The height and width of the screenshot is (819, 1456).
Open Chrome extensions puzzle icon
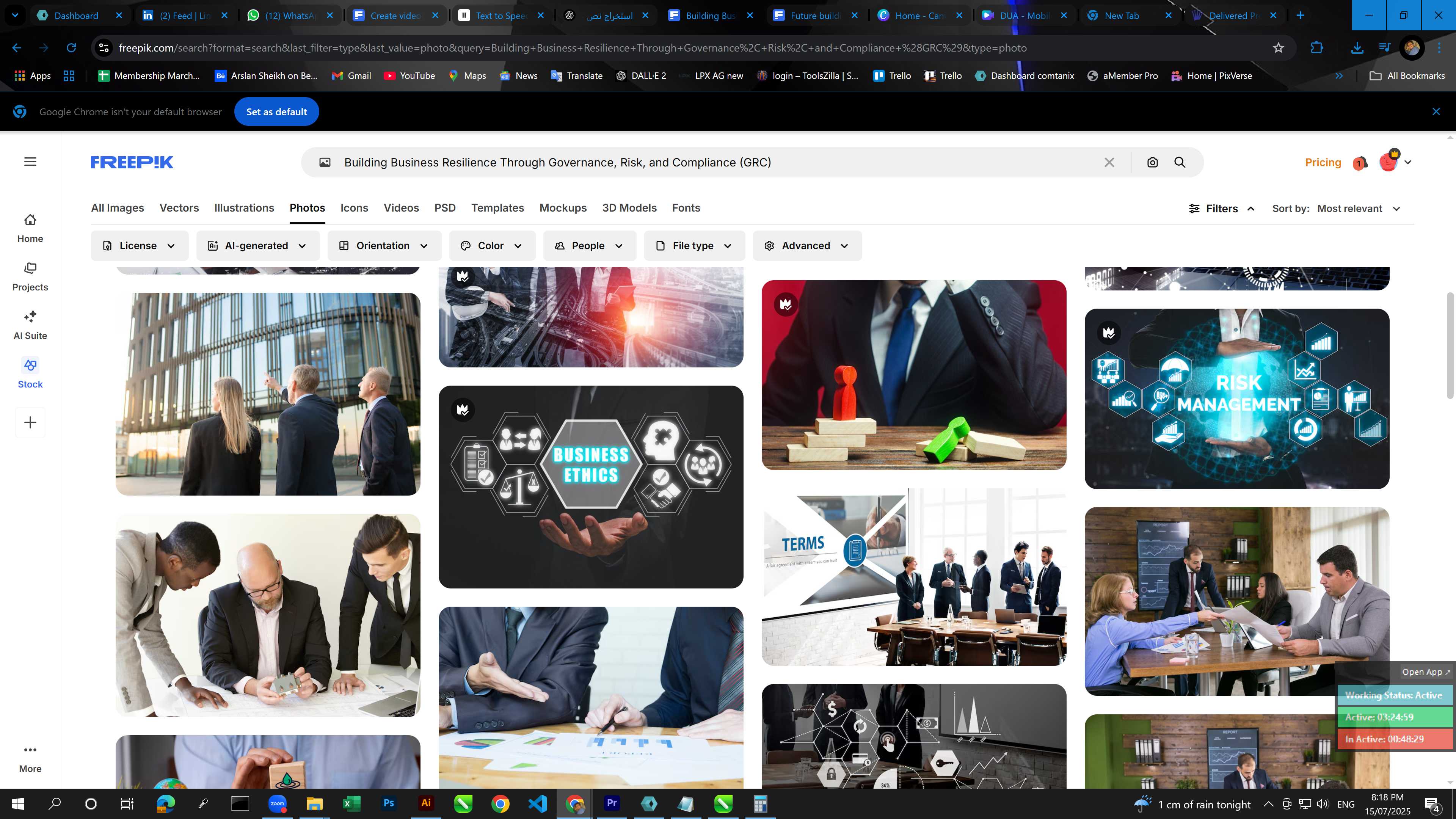click(x=1317, y=48)
